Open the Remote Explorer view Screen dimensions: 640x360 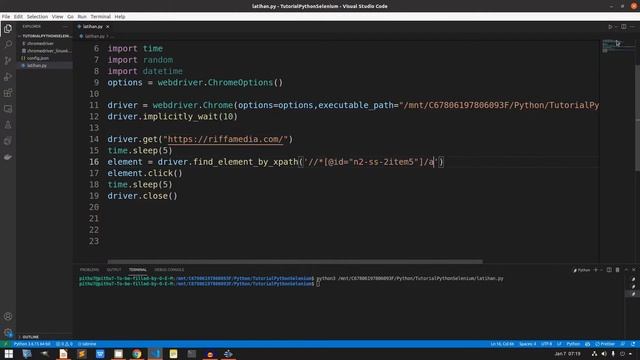[8, 109]
